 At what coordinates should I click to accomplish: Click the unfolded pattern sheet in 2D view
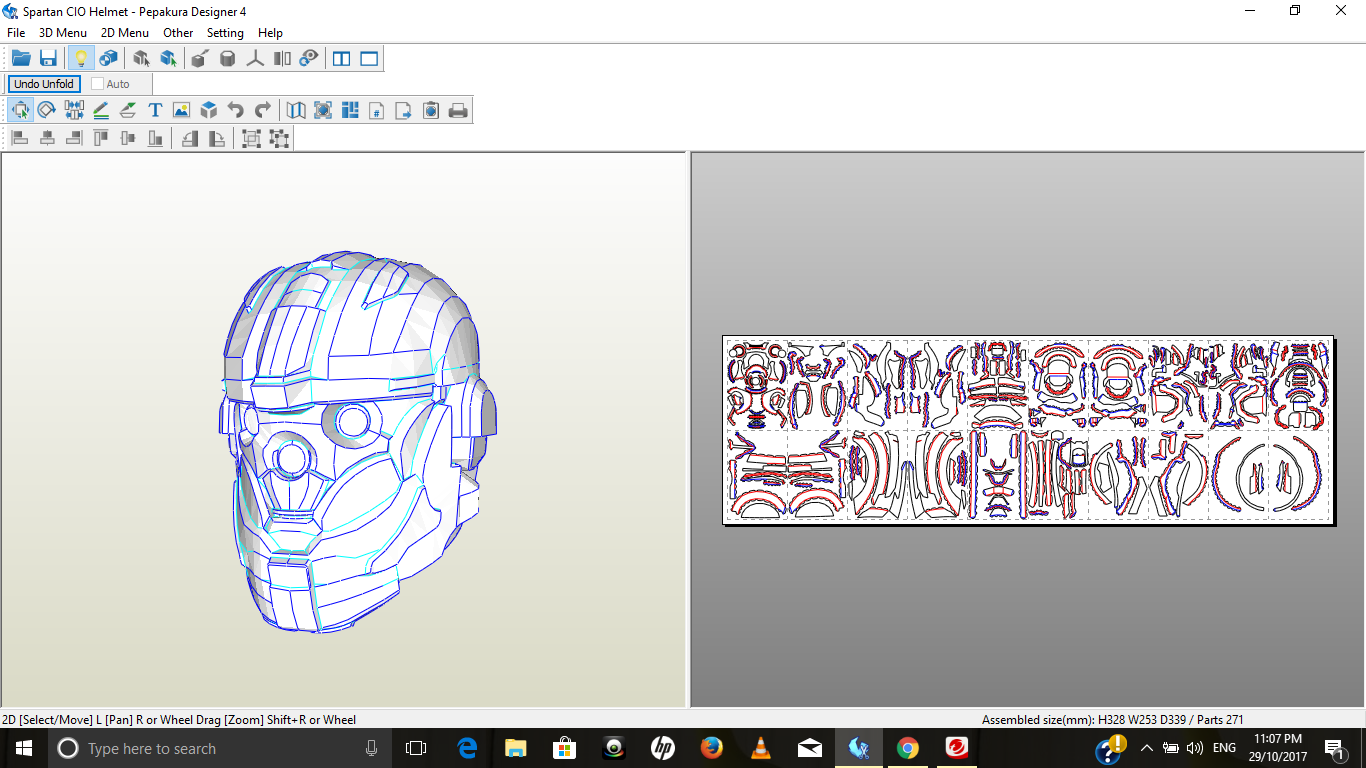1028,430
